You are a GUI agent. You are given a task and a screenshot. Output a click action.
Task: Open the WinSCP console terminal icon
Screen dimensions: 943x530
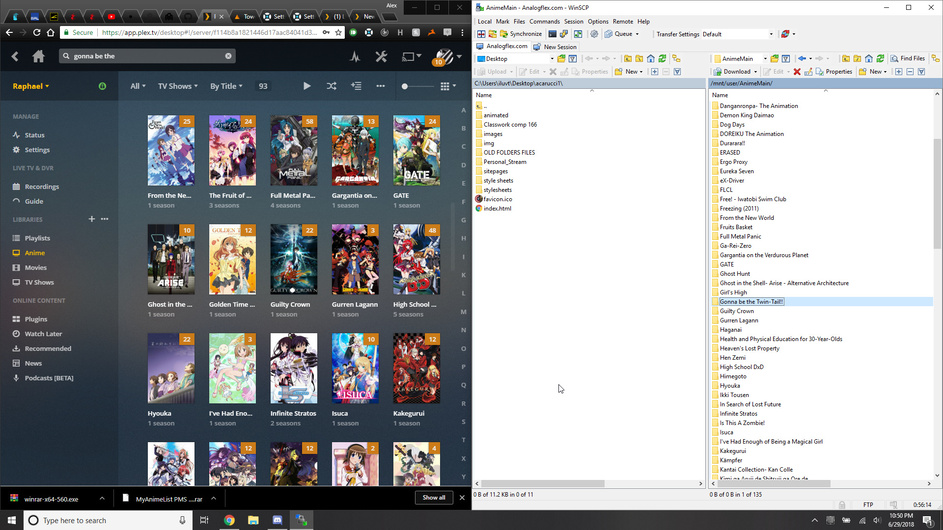click(x=552, y=34)
